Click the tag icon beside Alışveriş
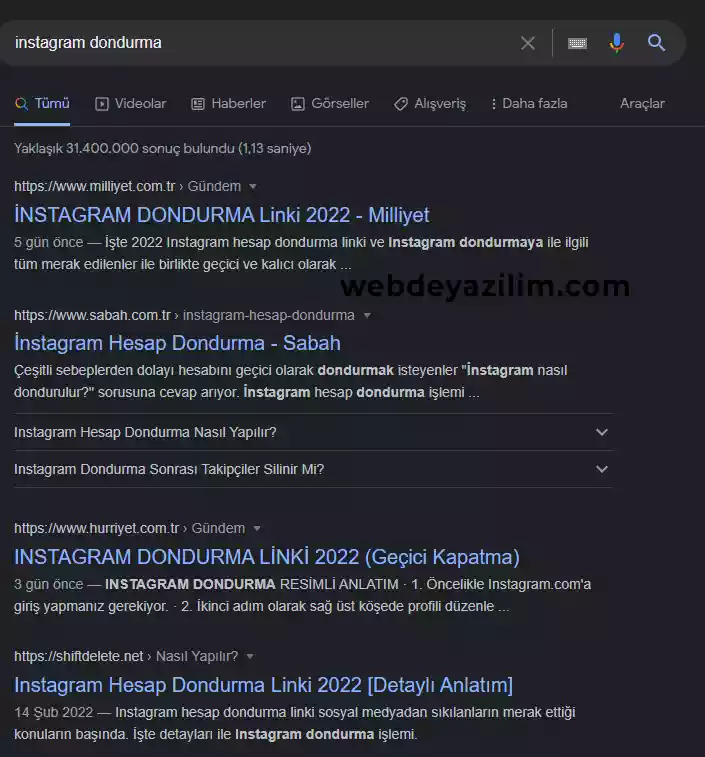Image resolution: width=705 pixels, height=757 pixels. tap(401, 104)
